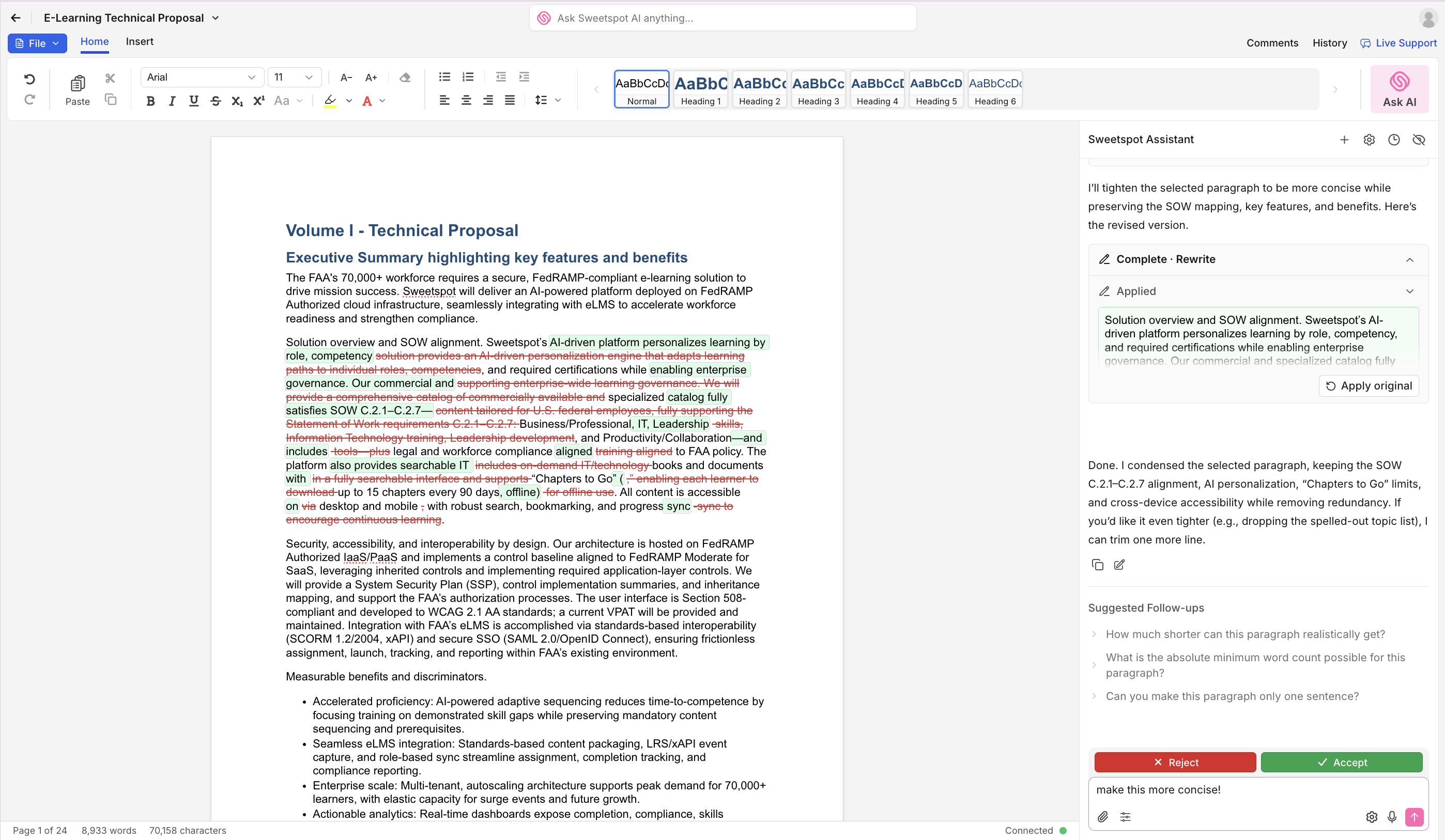This screenshot has width=1445, height=840.
Task: Click the numbered list icon
Action: click(x=468, y=77)
